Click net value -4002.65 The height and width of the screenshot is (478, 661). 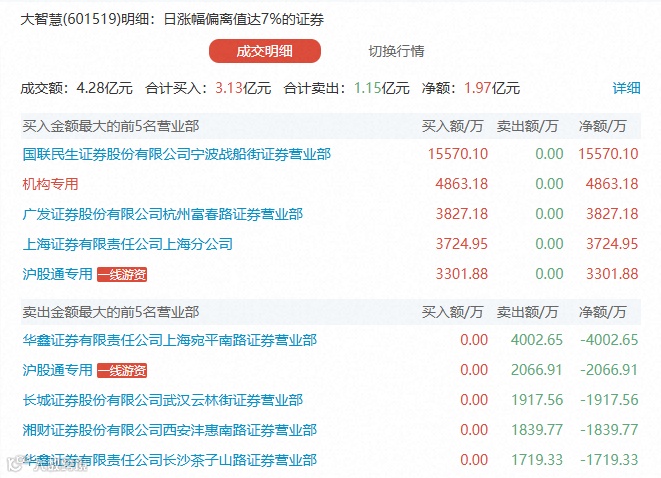tap(609, 340)
